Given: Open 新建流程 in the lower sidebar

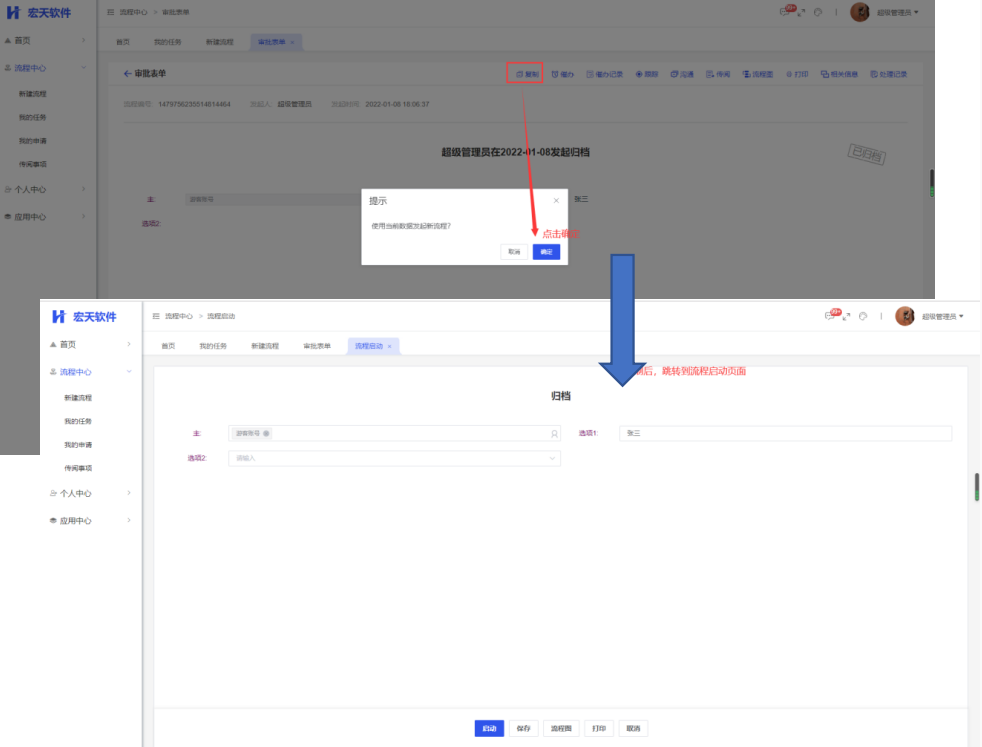Looking at the screenshot, I should point(78,398).
